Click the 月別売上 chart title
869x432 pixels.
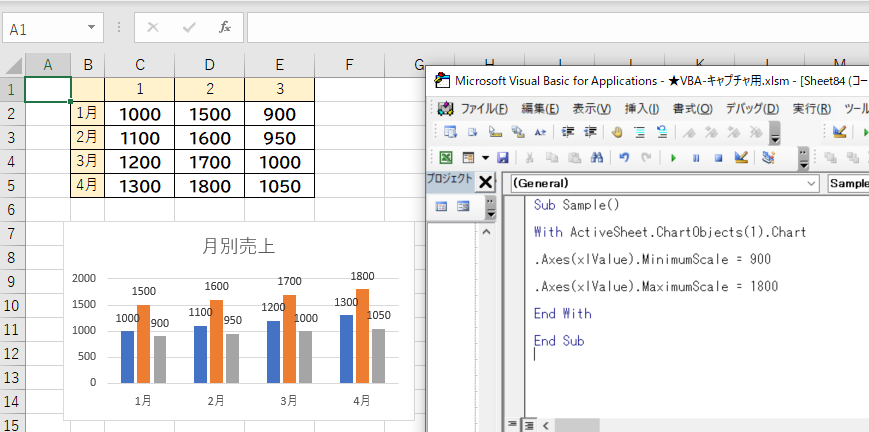tap(238, 246)
